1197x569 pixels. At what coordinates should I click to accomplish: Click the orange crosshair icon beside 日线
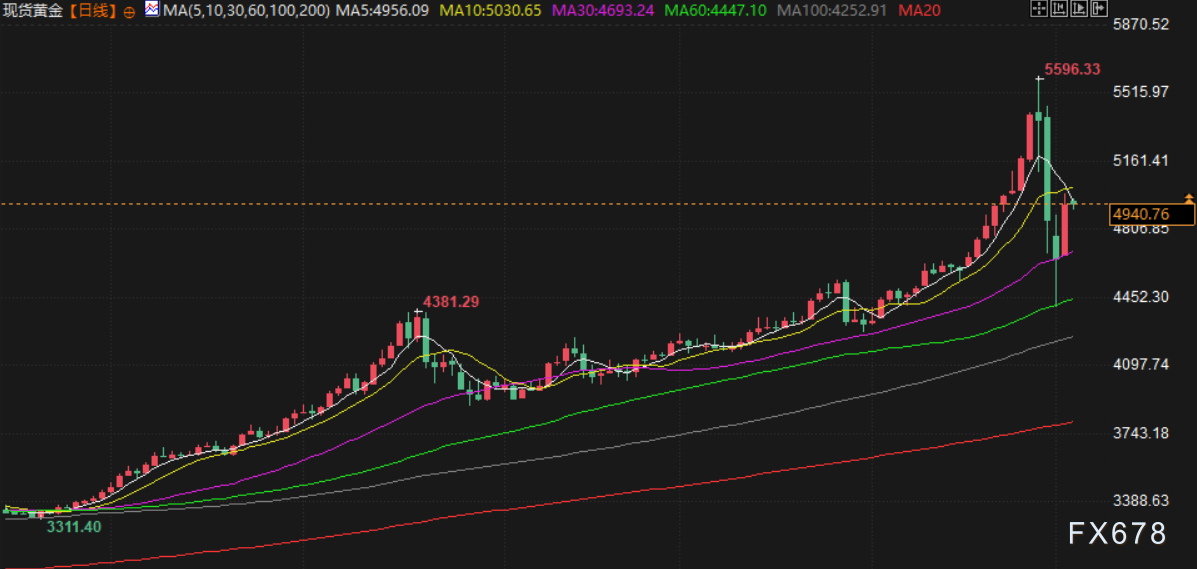(x=131, y=11)
